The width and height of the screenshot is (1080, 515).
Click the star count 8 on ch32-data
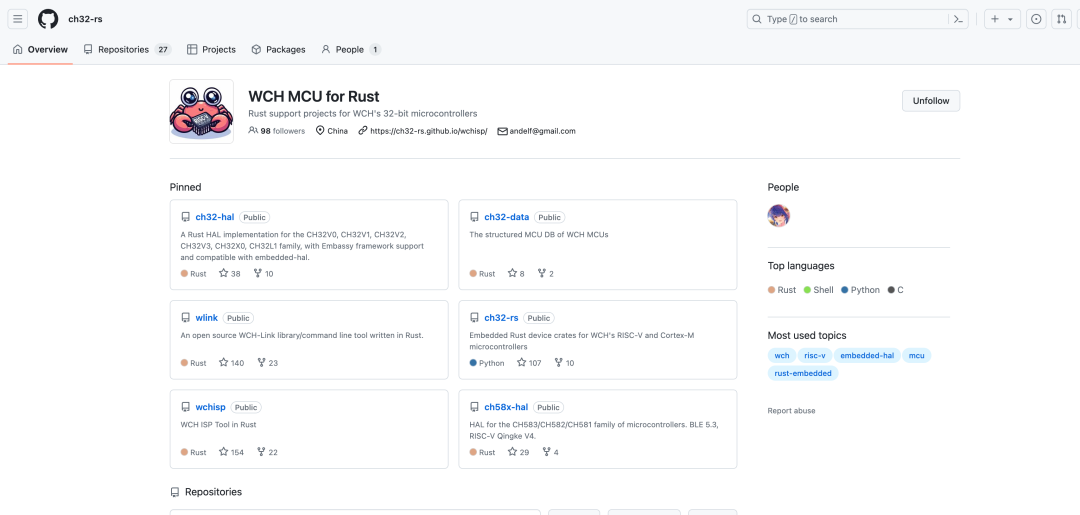pos(516,273)
